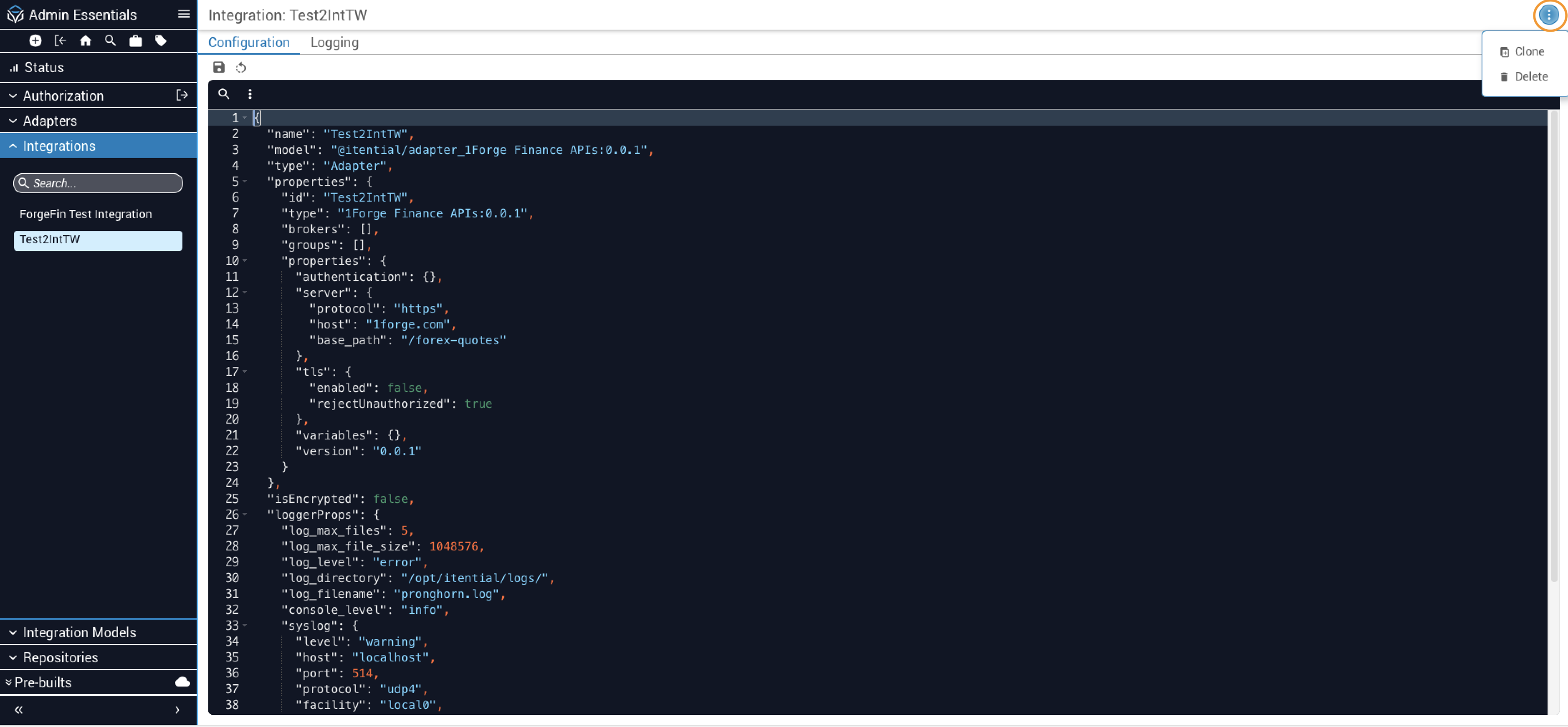Collapse the Integrations section
Viewport: 1568px width, 727px height.
tap(59, 146)
